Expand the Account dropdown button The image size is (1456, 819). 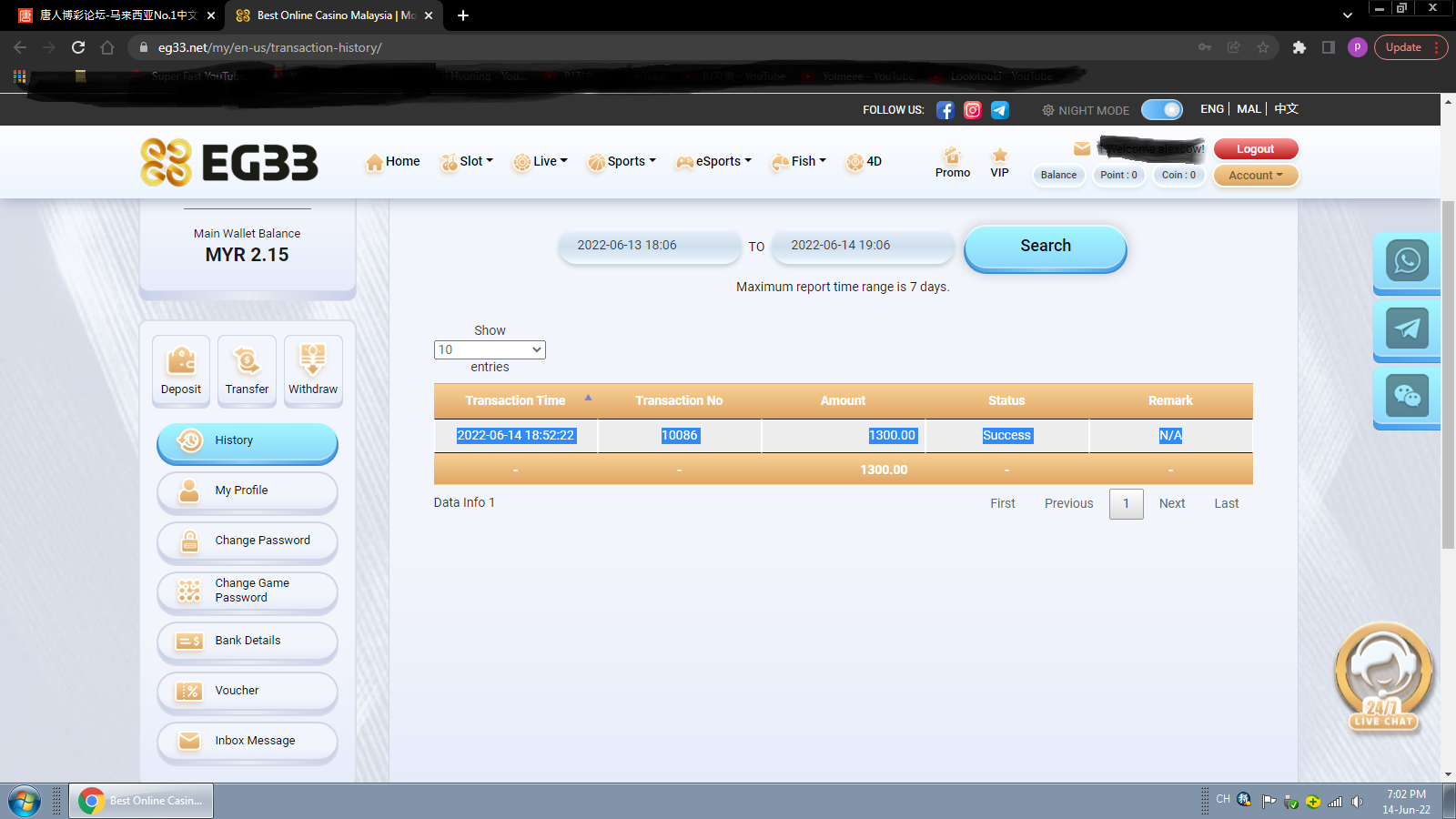tap(1255, 176)
